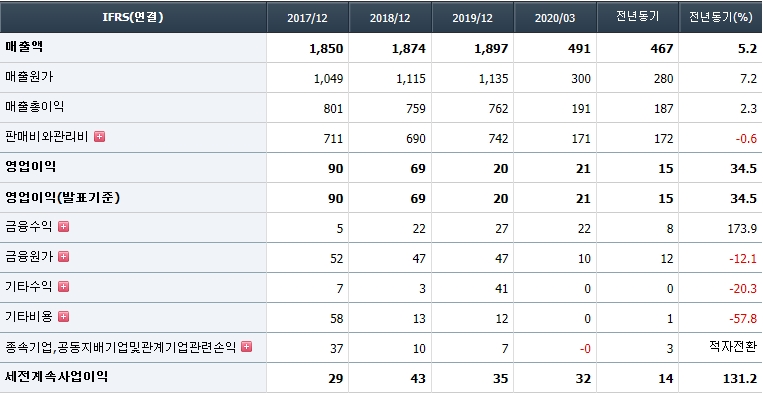Click the 전년동기 column header

click(637, 18)
